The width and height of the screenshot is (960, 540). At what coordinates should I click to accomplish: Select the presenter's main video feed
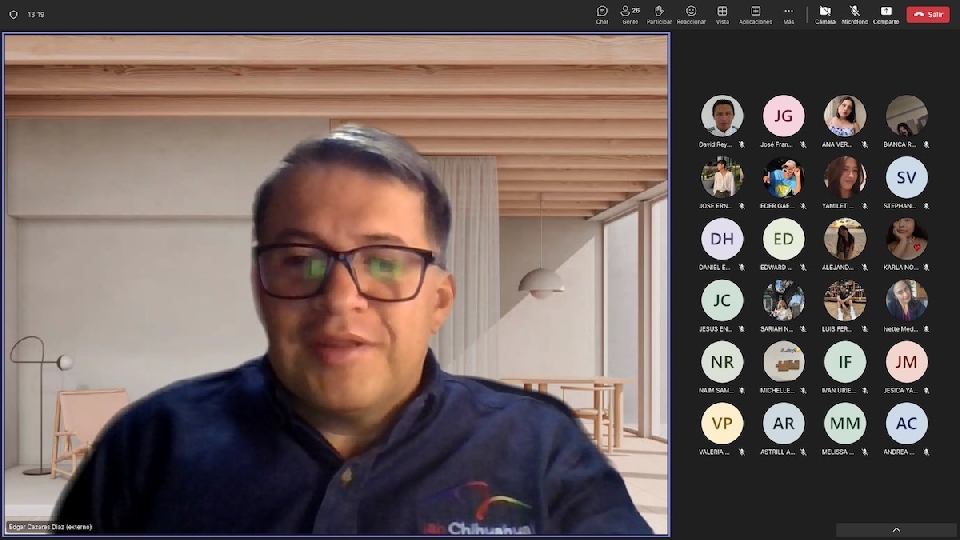click(x=336, y=285)
